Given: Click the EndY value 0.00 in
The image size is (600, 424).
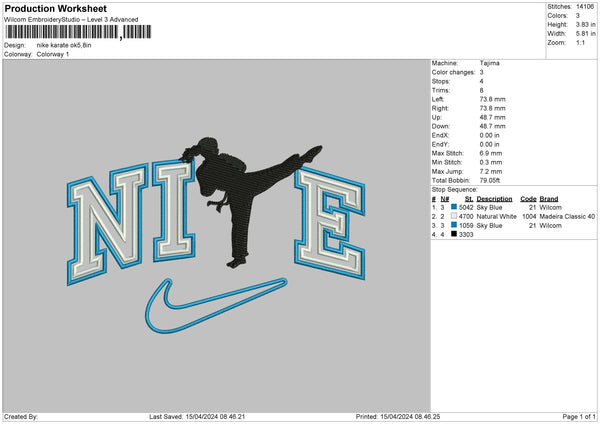Looking at the screenshot, I should pyautogui.click(x=489, y=145).
